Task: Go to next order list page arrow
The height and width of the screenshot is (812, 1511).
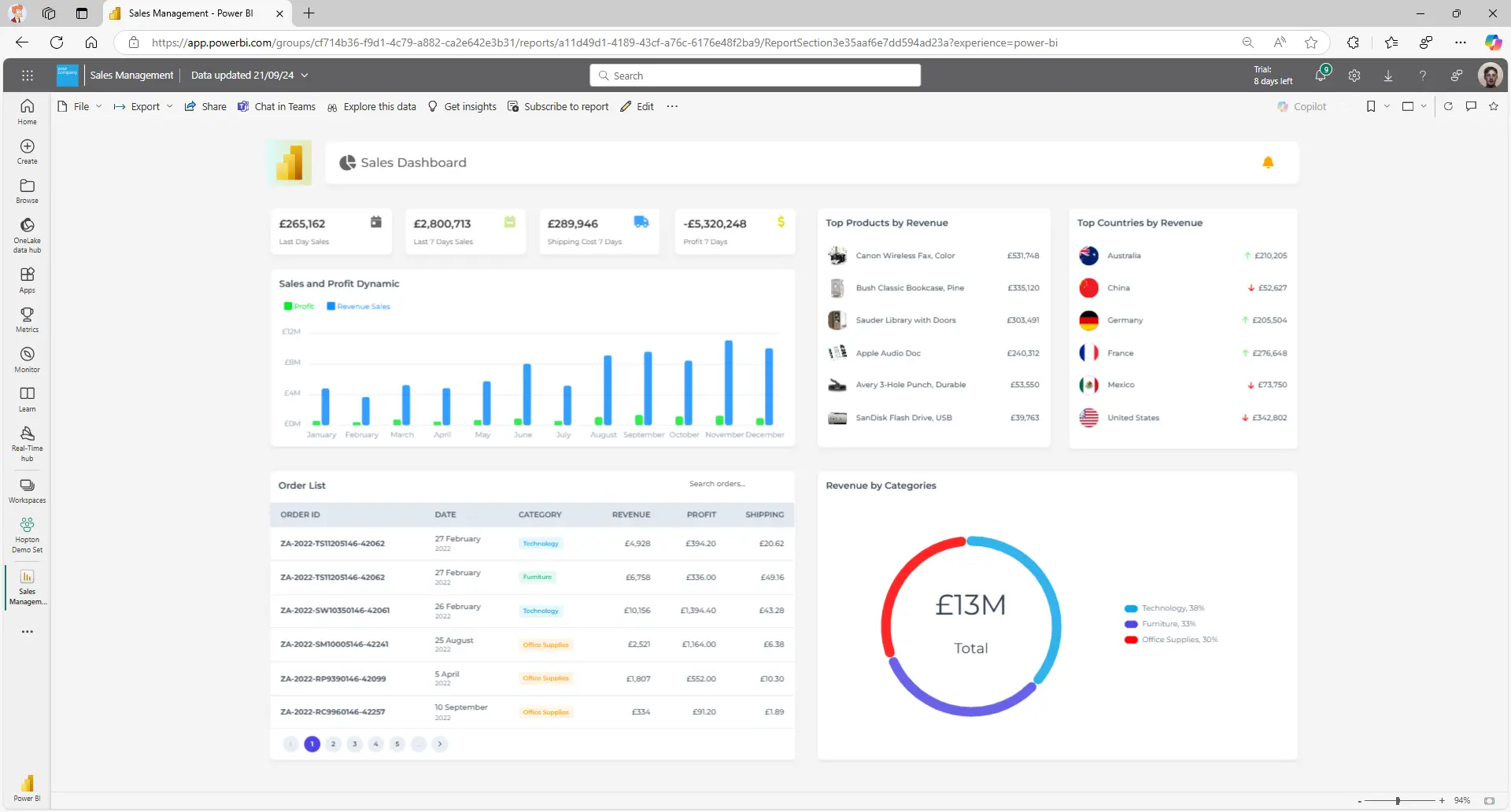Action: (440, 744)
